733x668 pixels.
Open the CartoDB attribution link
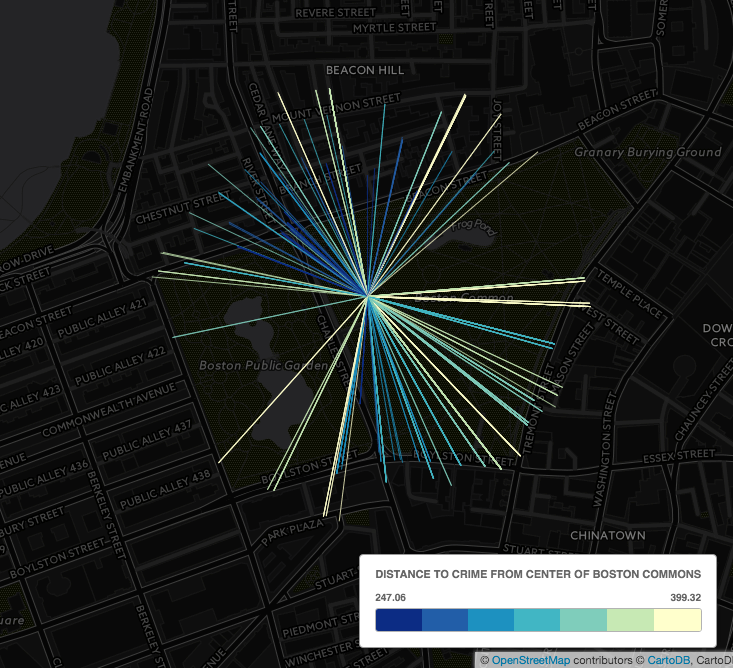tap(651, 660)
